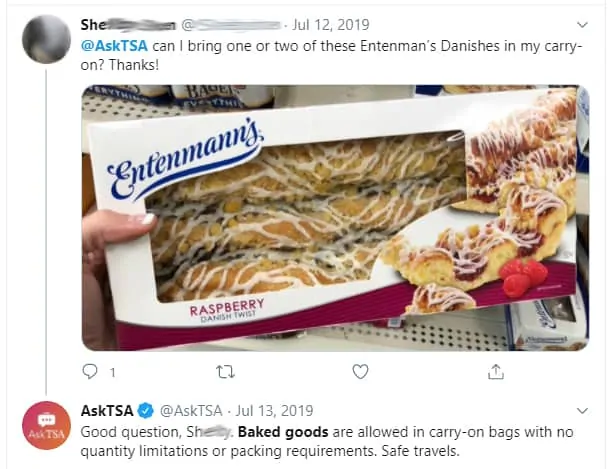Retweet the Danishes question tweet
This screenshot has width=610, height=469.
pos(226,372)
